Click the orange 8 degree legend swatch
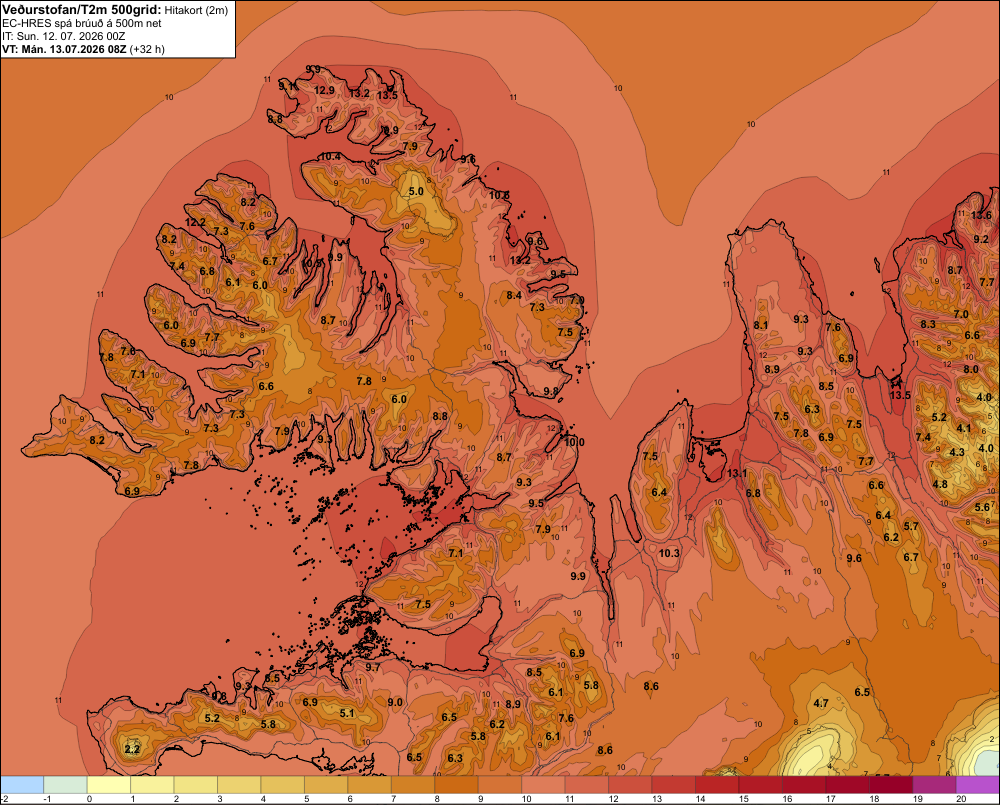 click(x=456, y=784)
